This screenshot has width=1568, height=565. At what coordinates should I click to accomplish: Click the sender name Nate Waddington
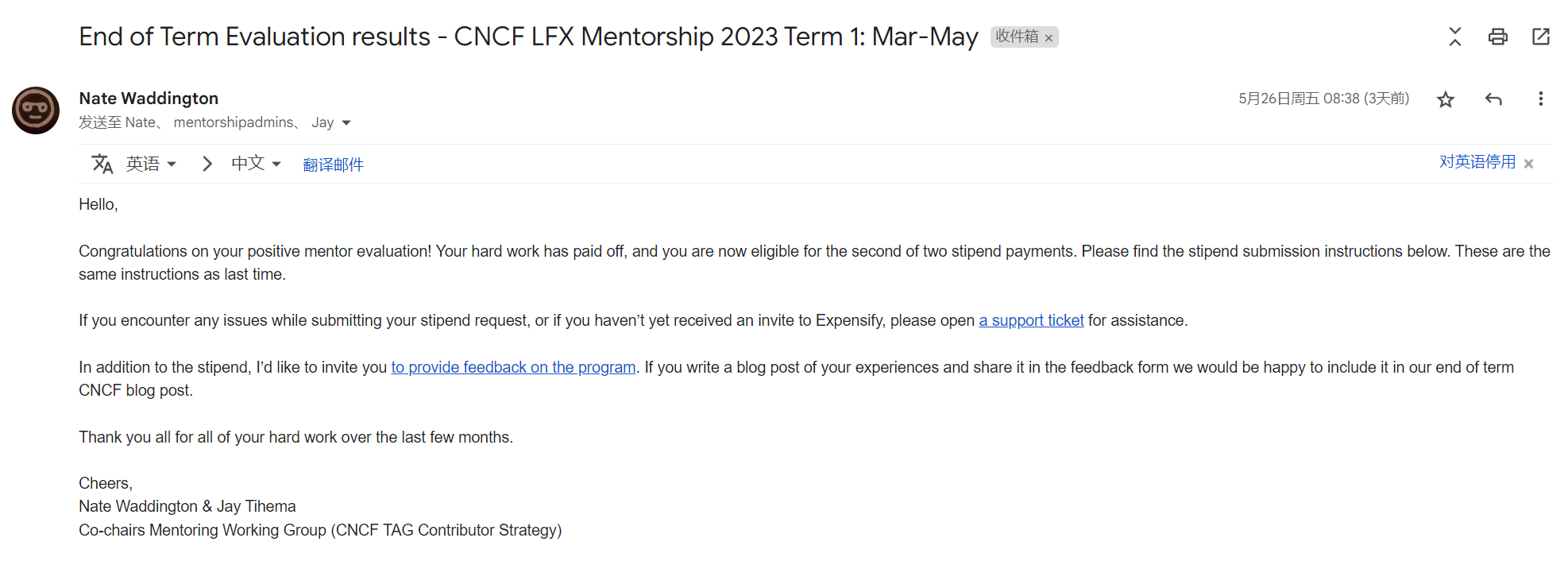pyautogui.click(x=149, y=99)
